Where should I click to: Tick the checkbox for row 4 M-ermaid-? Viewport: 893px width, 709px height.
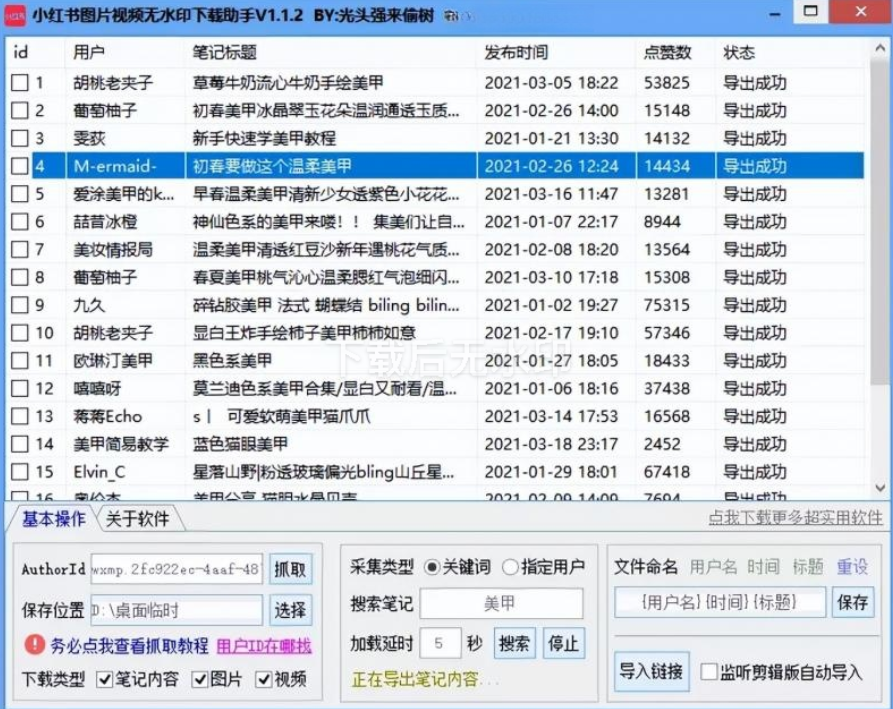pos(20,166)
